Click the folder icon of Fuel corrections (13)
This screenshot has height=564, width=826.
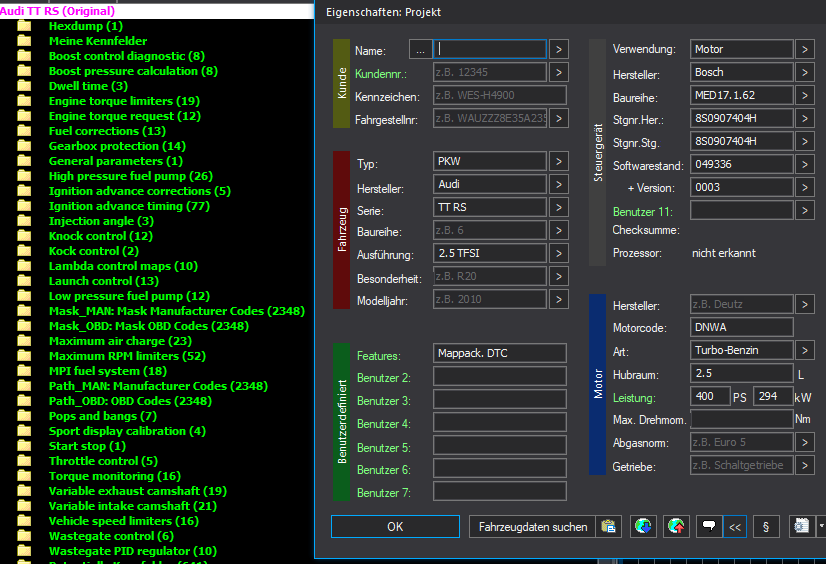[x=24, y=131]
